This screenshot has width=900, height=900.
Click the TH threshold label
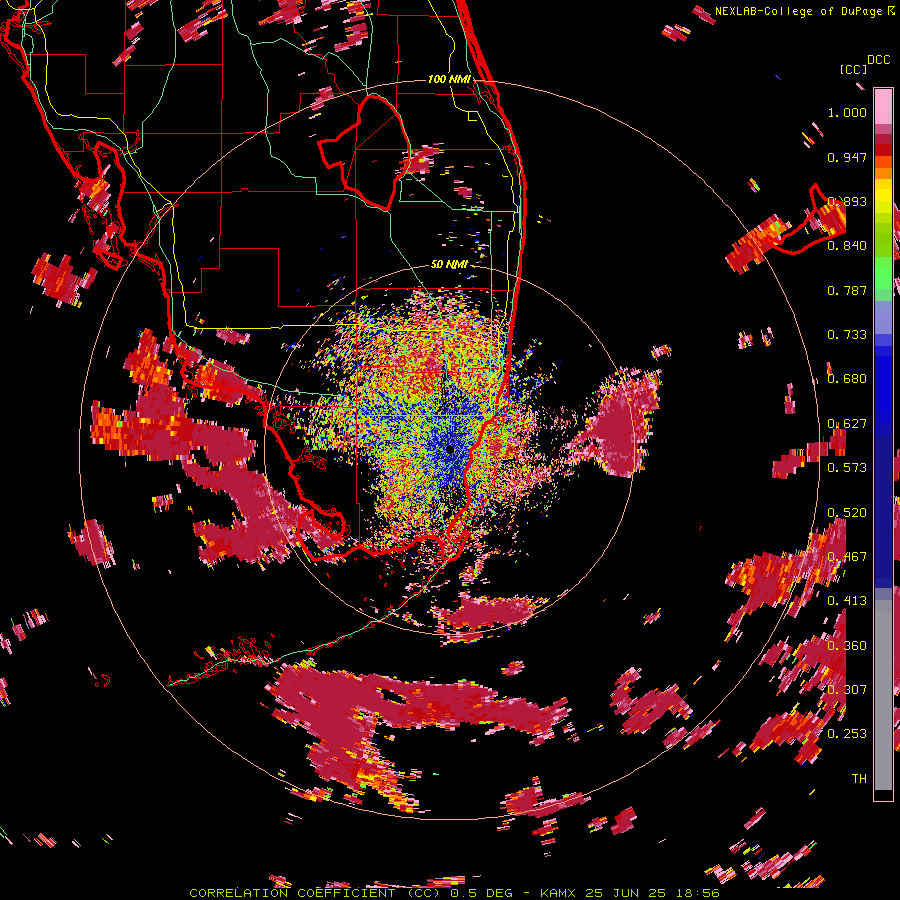(x=859, y=779)
